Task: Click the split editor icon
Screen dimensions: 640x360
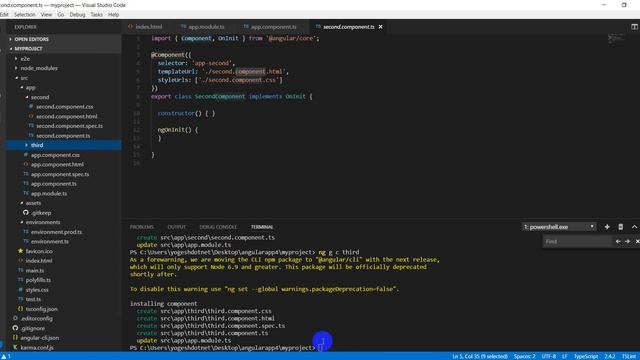Action: pos(634,27)
